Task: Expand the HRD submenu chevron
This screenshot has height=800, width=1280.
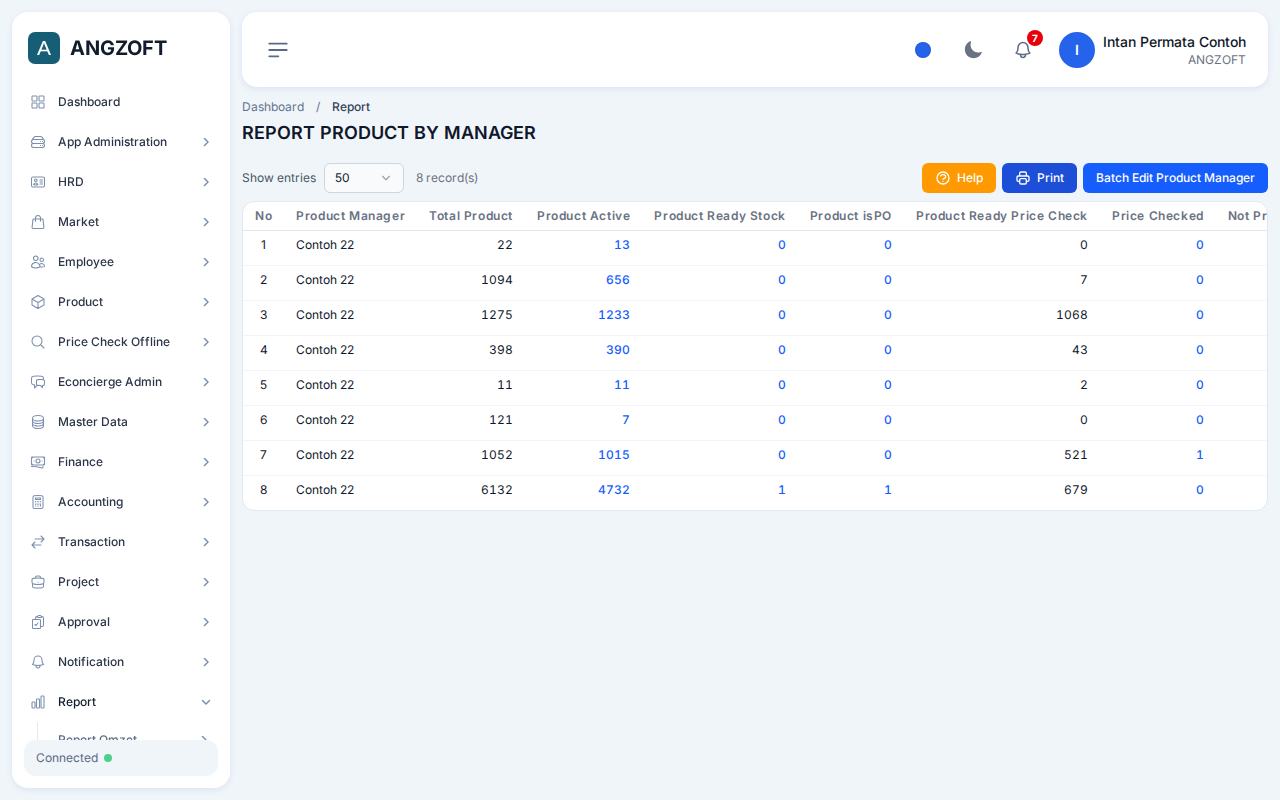Action: coord(206,182)
